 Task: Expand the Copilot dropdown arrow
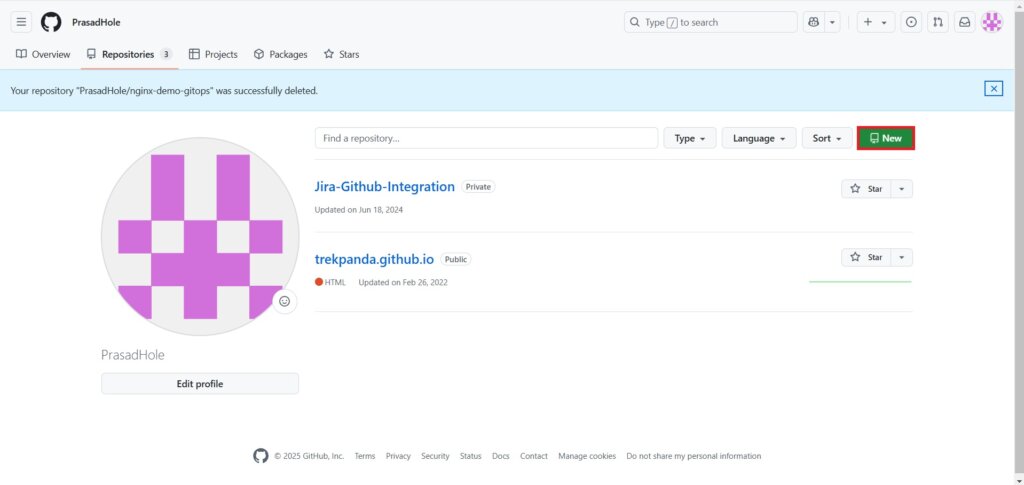(832, 22)
